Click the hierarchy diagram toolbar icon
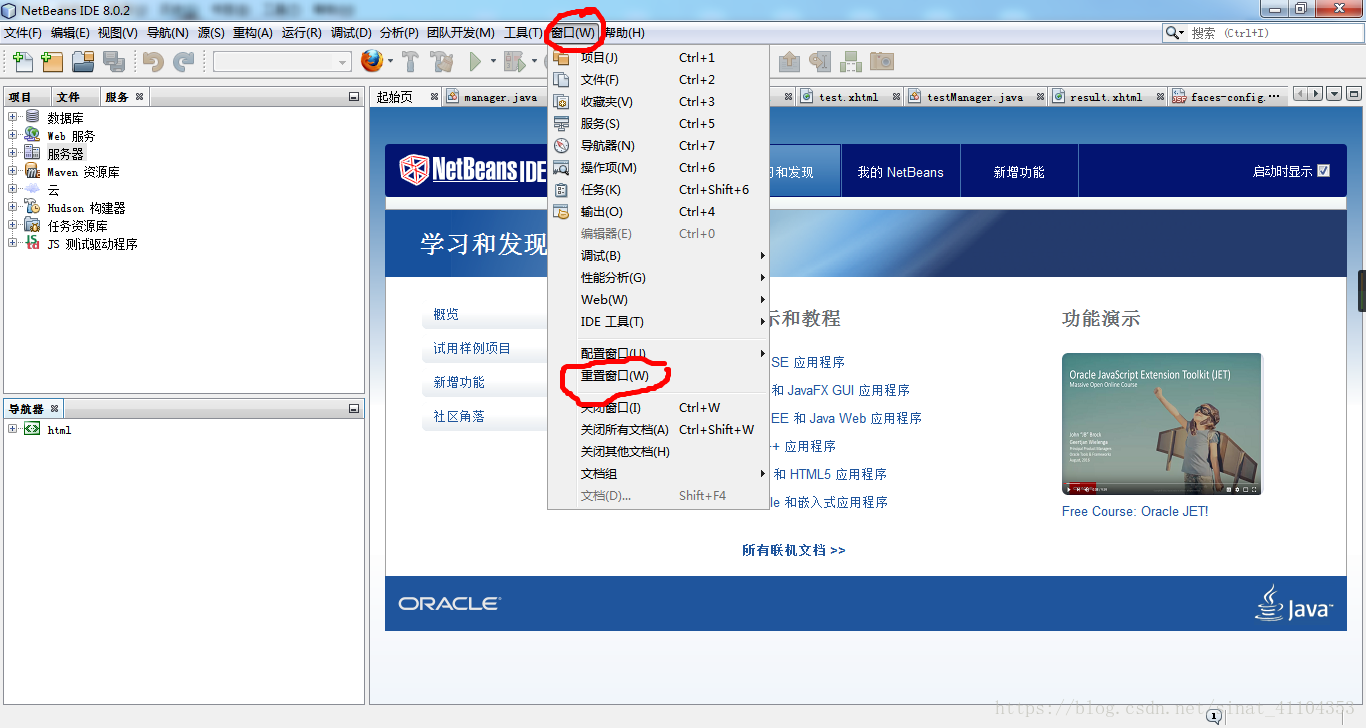The height and width of the screenshot is (728, 1366). click(851, 62)
